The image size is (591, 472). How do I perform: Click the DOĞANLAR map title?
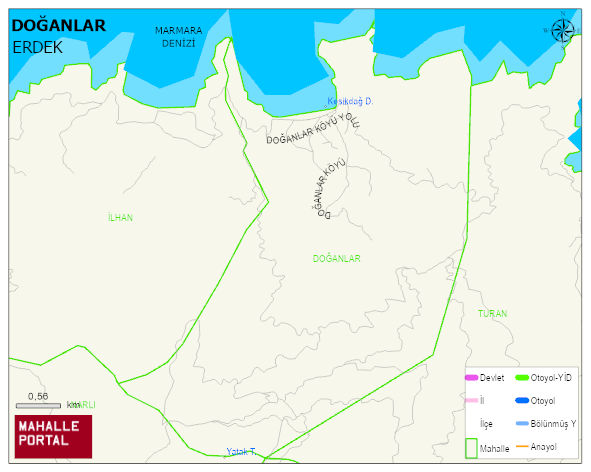[x=59, y=26]
